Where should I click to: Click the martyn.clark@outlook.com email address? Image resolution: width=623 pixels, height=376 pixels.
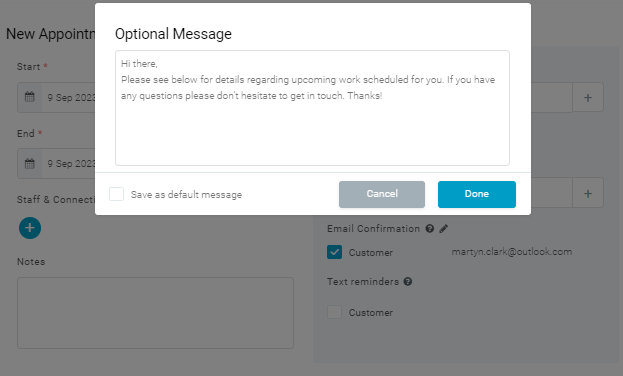[x=512, y=252]
